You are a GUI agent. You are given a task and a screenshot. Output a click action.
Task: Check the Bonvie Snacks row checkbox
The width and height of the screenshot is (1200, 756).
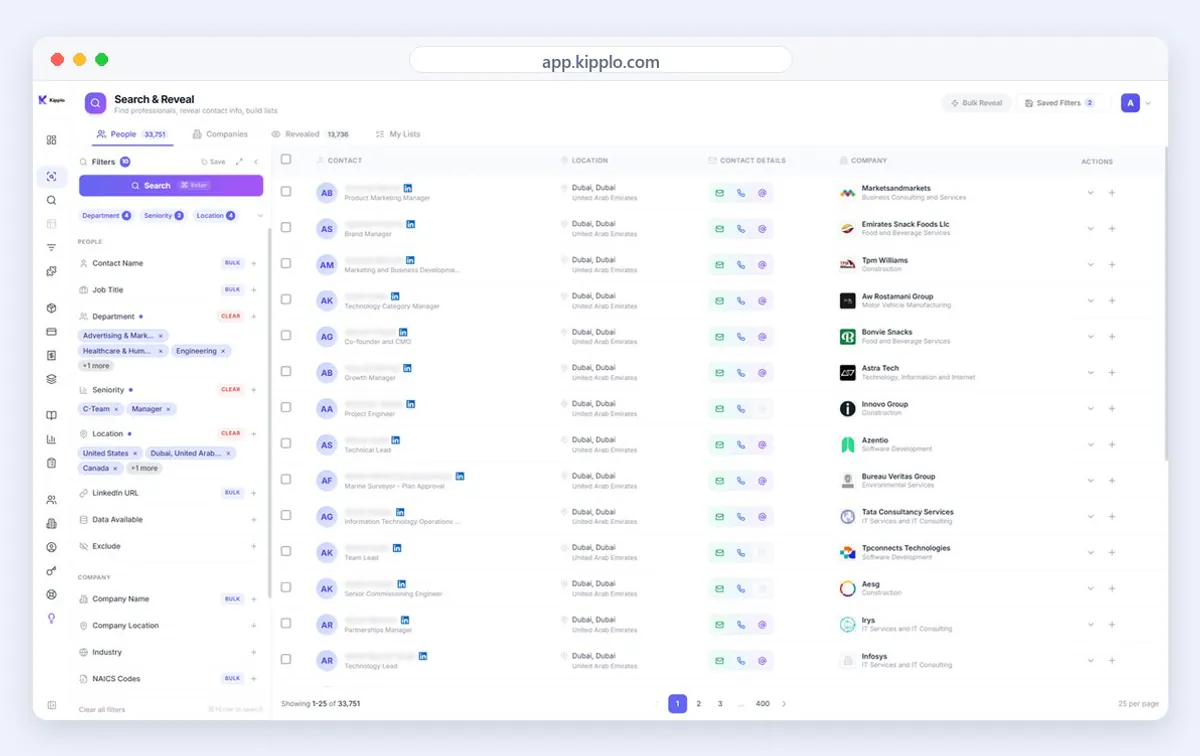pyautogui.click(x=286, y=335)
